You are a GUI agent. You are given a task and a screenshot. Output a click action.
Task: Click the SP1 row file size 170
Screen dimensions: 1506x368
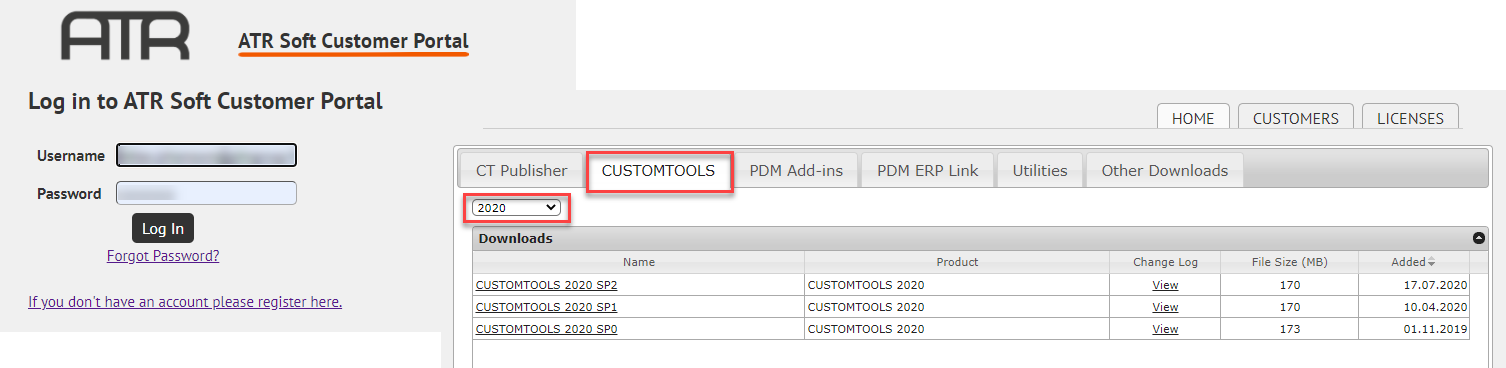[x=1290, y=307]
